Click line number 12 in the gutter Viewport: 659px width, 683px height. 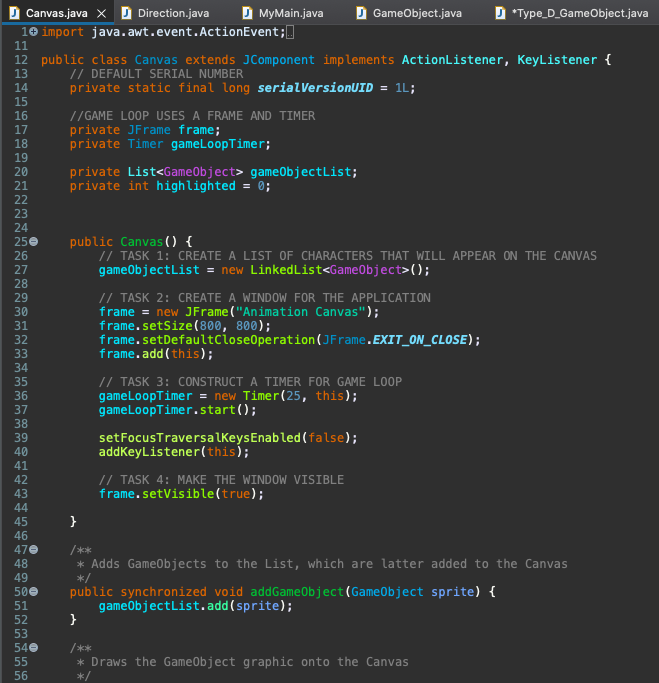click(x=21, y=60)
